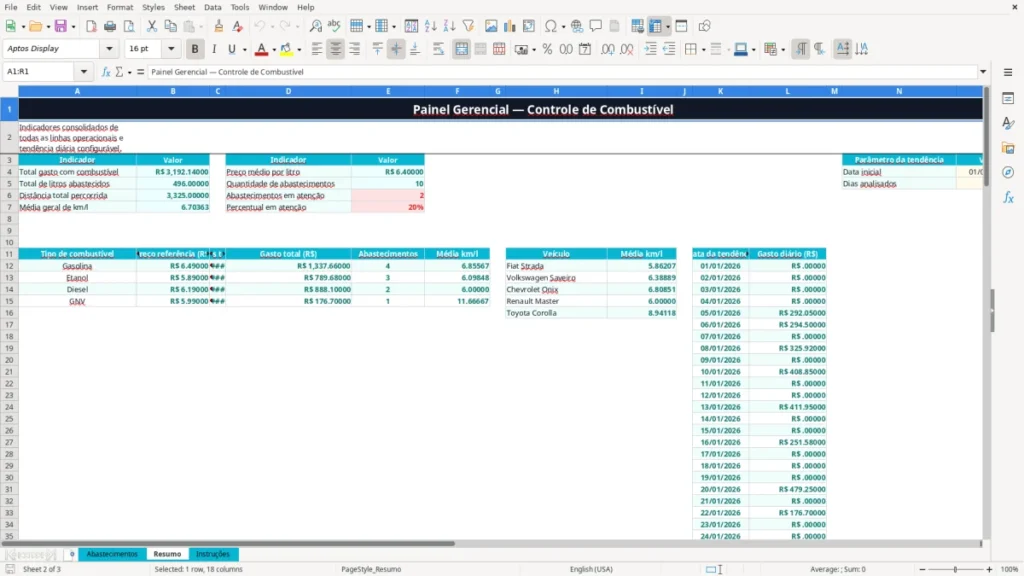The image size is (1024, 576).
Task: Select the Clone Formatting paintbrush
Action: [x=219, y=26]
